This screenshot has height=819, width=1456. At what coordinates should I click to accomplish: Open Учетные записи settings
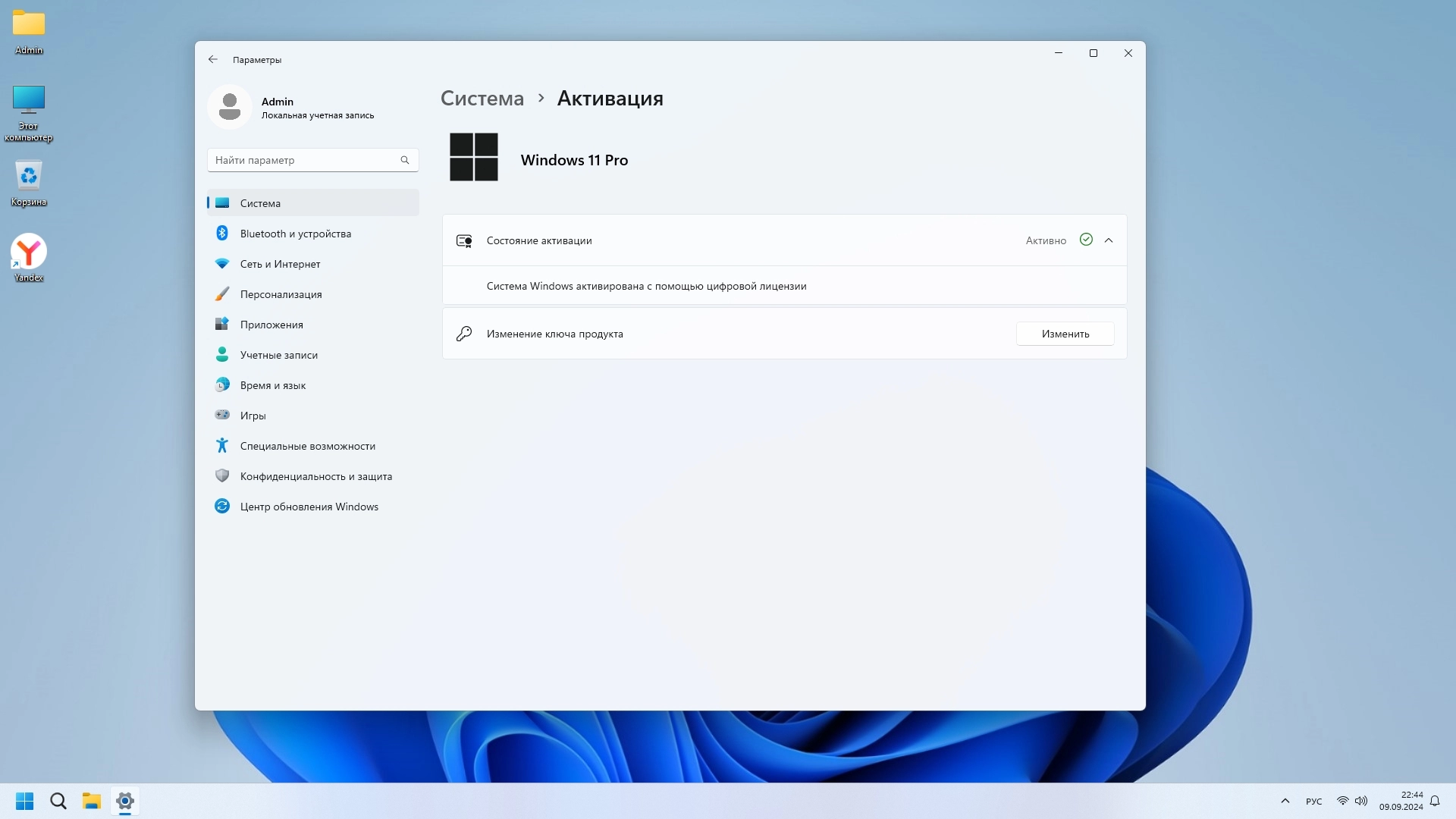coord(278,355)
